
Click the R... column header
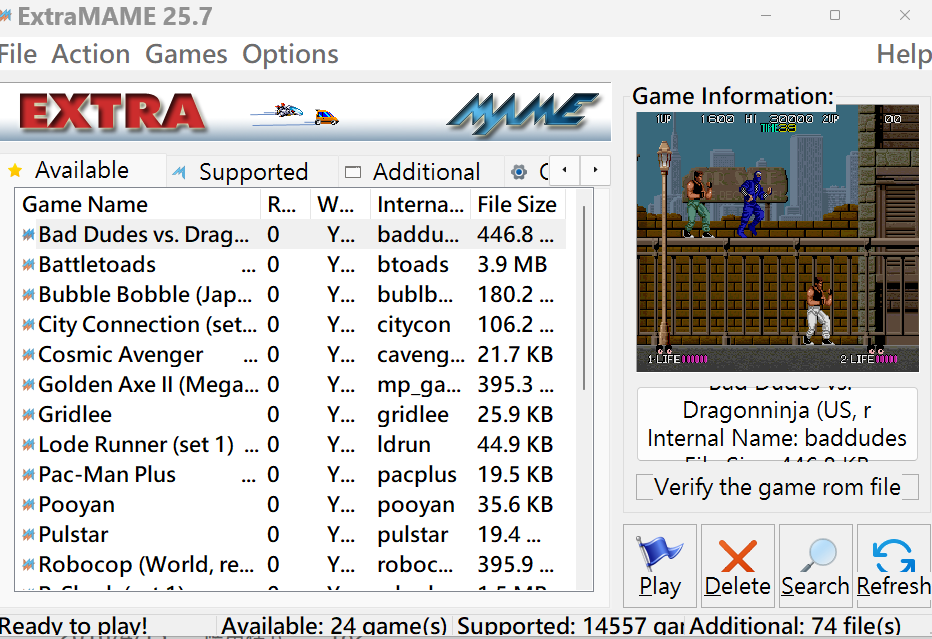285,204
